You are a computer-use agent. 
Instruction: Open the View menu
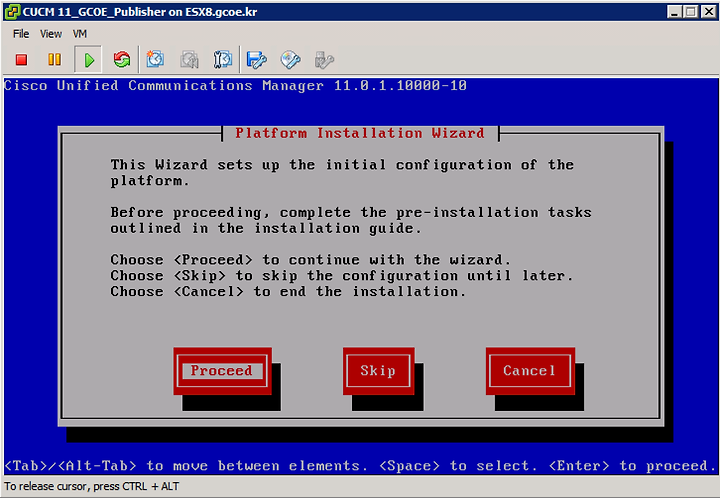(51, 34)
